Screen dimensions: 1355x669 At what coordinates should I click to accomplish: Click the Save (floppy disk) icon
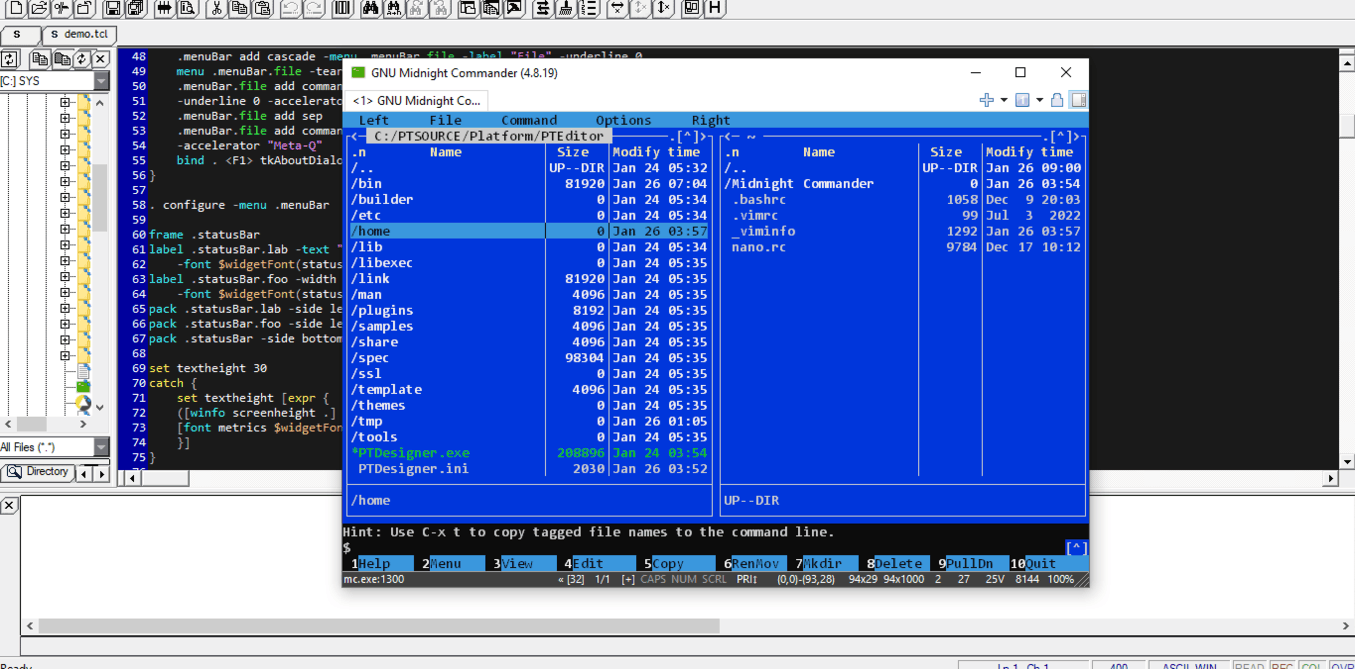[x=112, y=9]
